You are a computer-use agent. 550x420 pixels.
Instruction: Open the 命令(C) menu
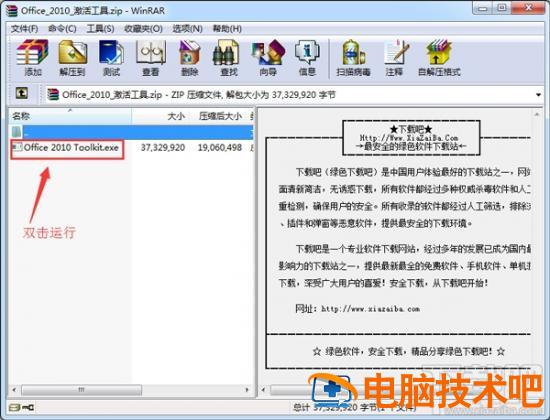[x=62, y=28]
